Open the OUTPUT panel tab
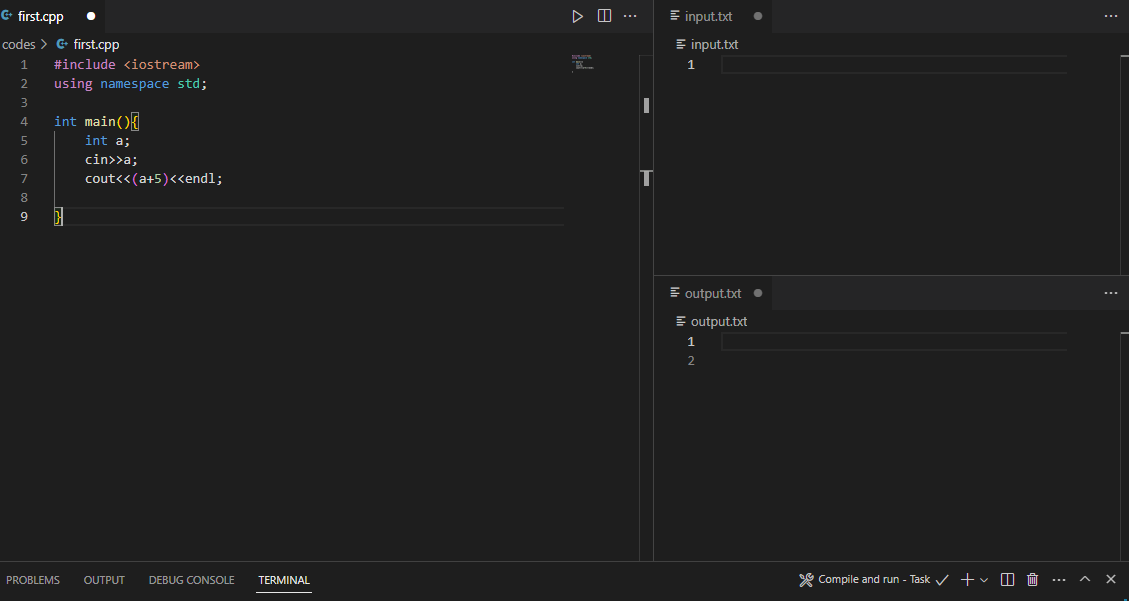Screen dimensions: 1129x601 [x=104, y=580]
